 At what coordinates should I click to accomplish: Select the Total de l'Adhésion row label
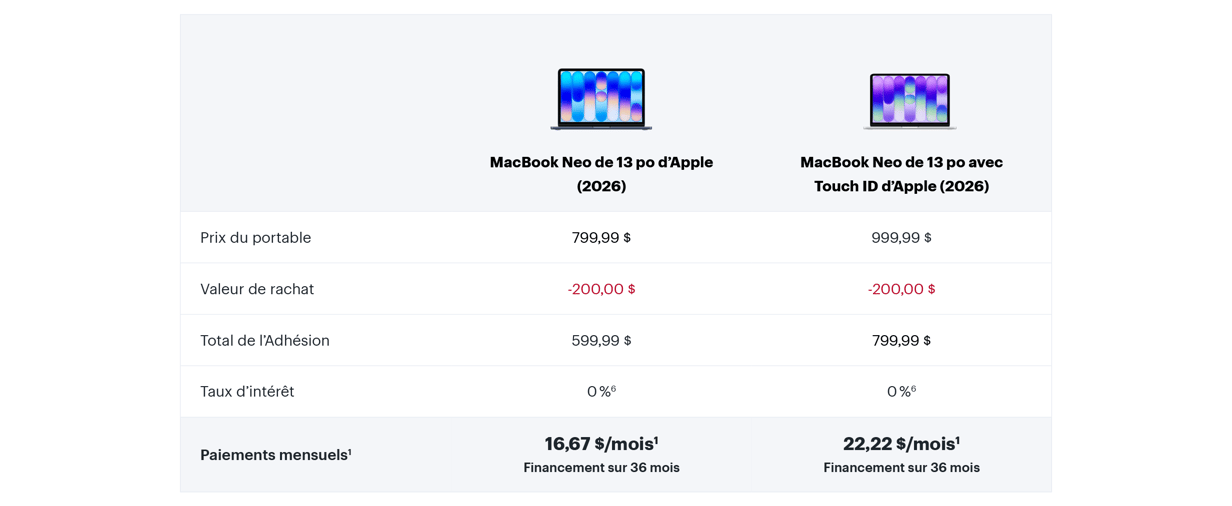click(265, 341)
